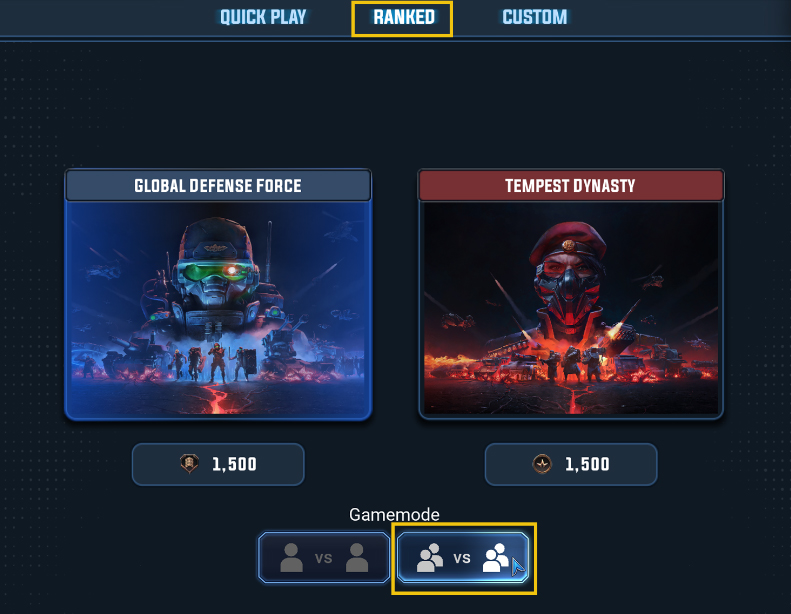Click the VS text in the team gamemode button

coord(462,559)
